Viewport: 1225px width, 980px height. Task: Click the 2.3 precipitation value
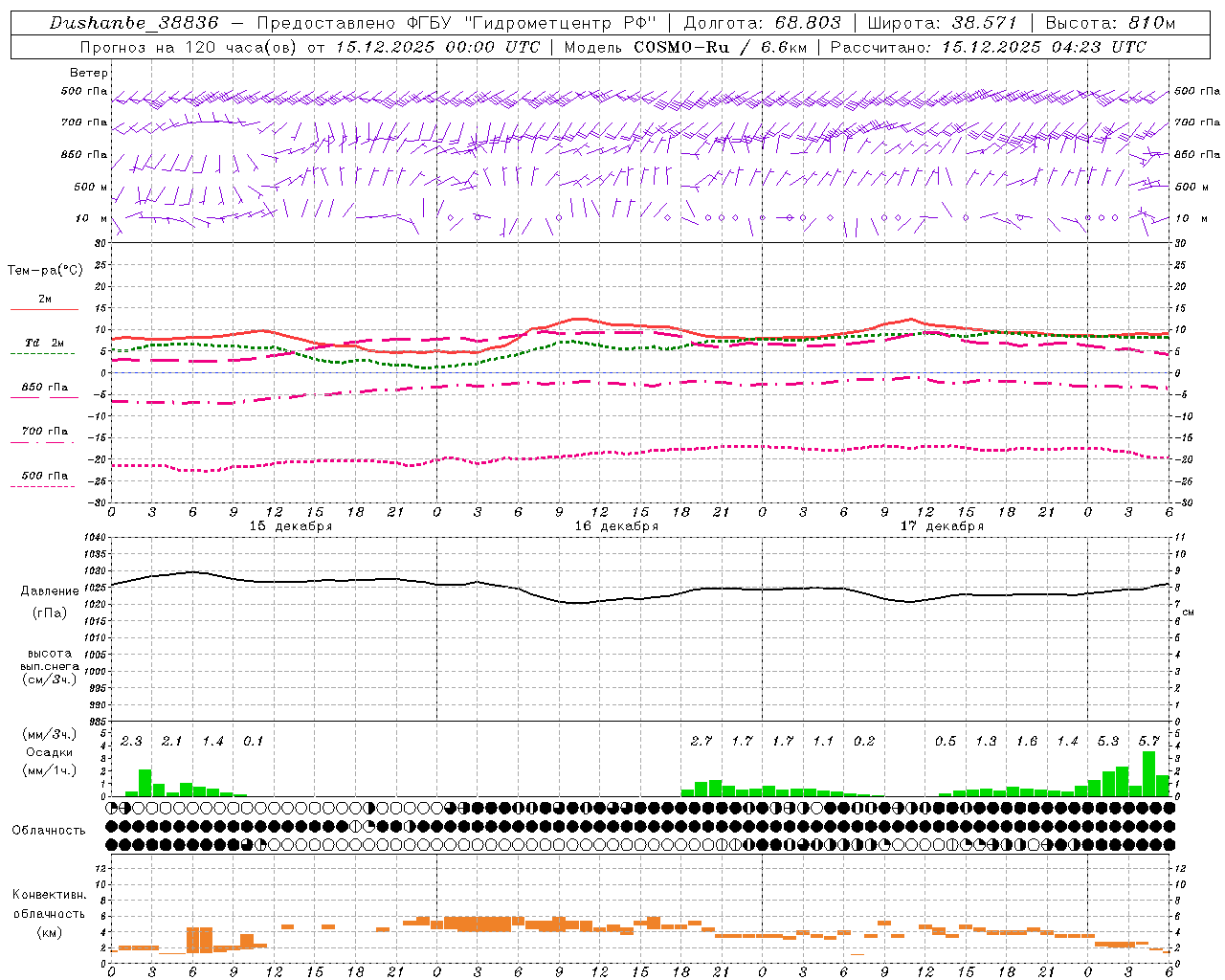[x=131, y=741]
